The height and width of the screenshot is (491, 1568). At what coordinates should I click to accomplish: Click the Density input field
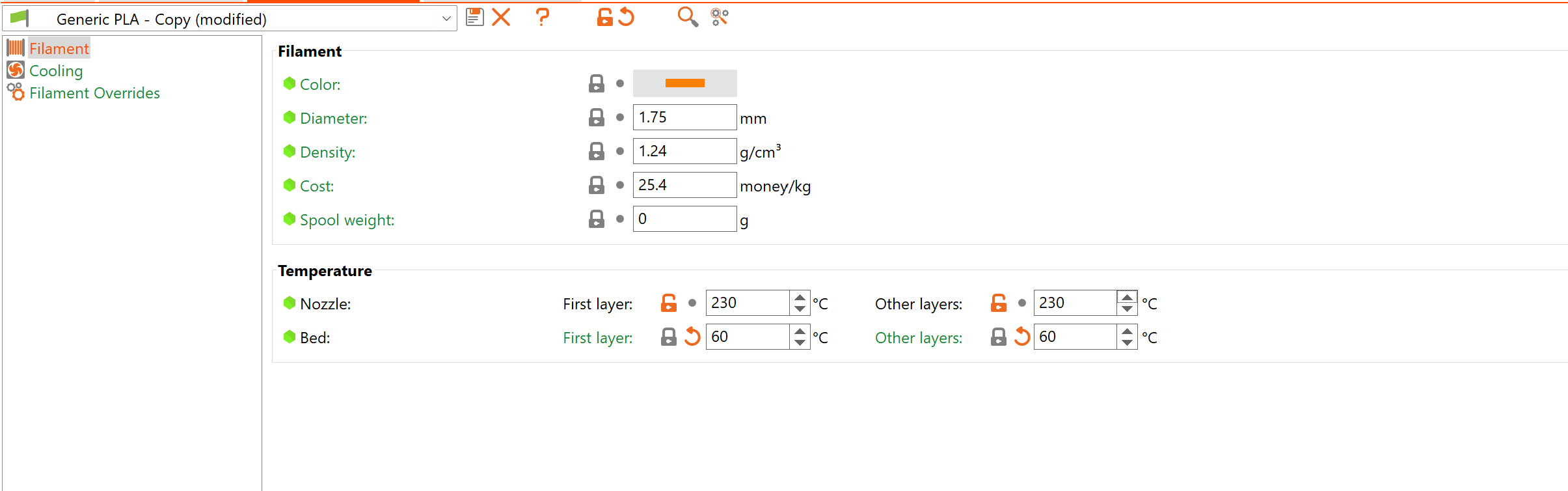coord(685,151)
